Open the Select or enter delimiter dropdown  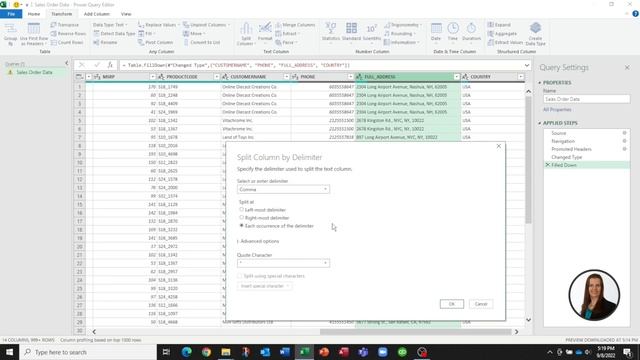click(x=283, y=189)
